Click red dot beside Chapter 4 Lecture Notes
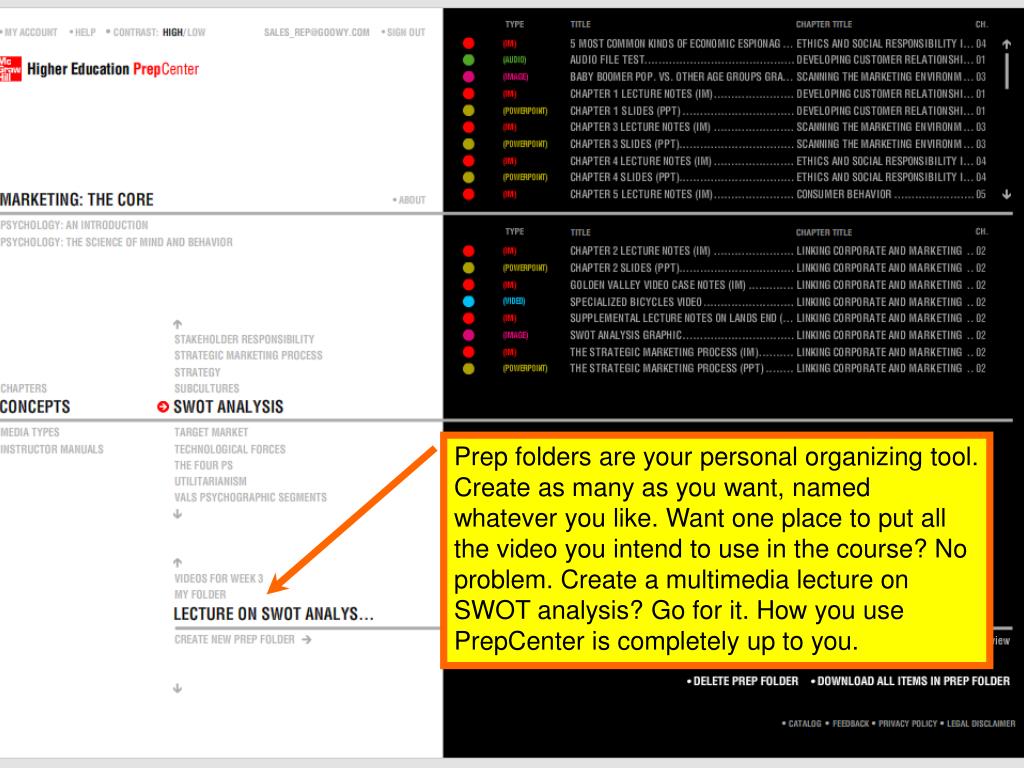1024x768 pixels. 468,161
